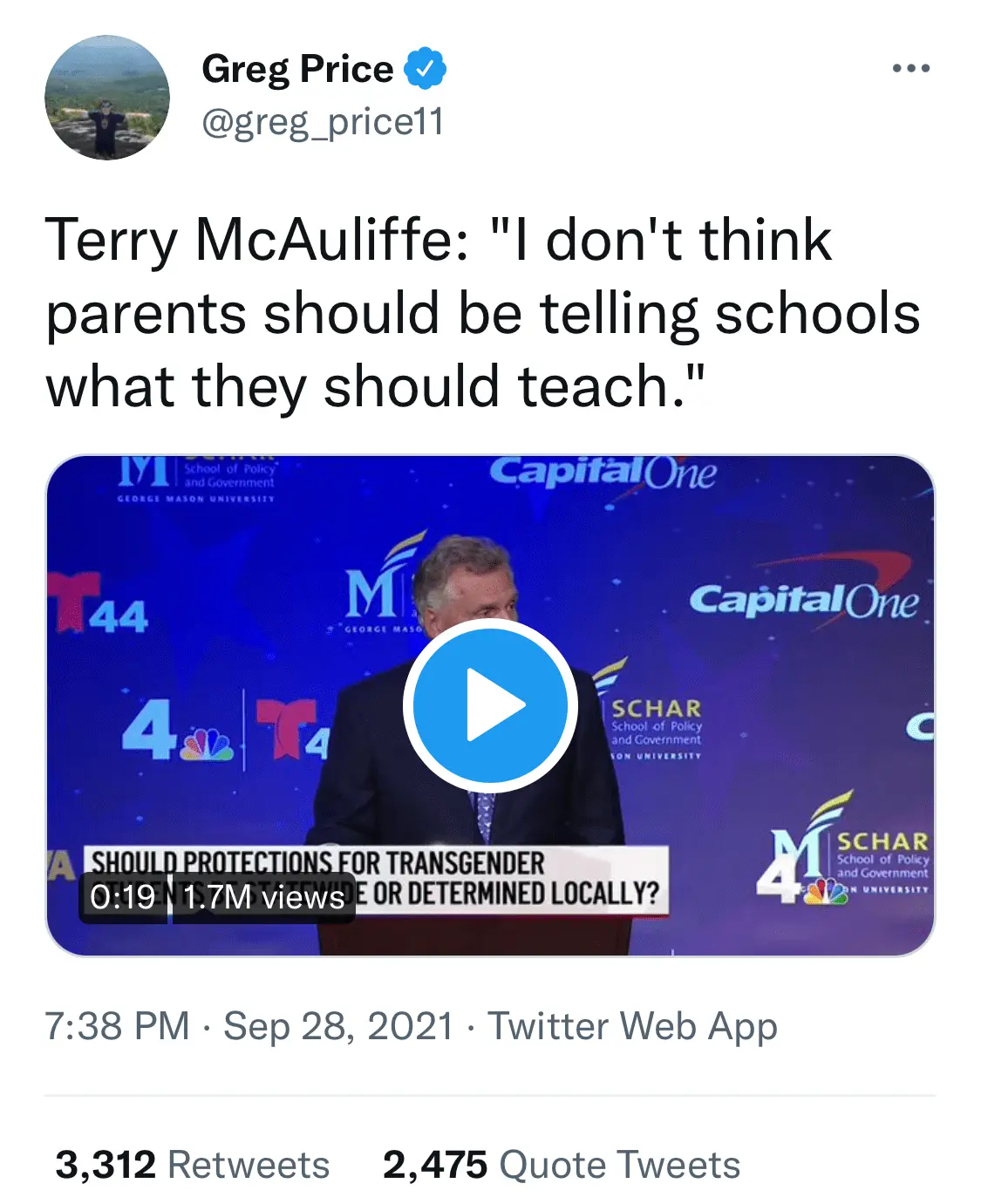This screenshot has width=981, height=1204.
Task: Open the three-dot more options menu
Action: (911, 69)
